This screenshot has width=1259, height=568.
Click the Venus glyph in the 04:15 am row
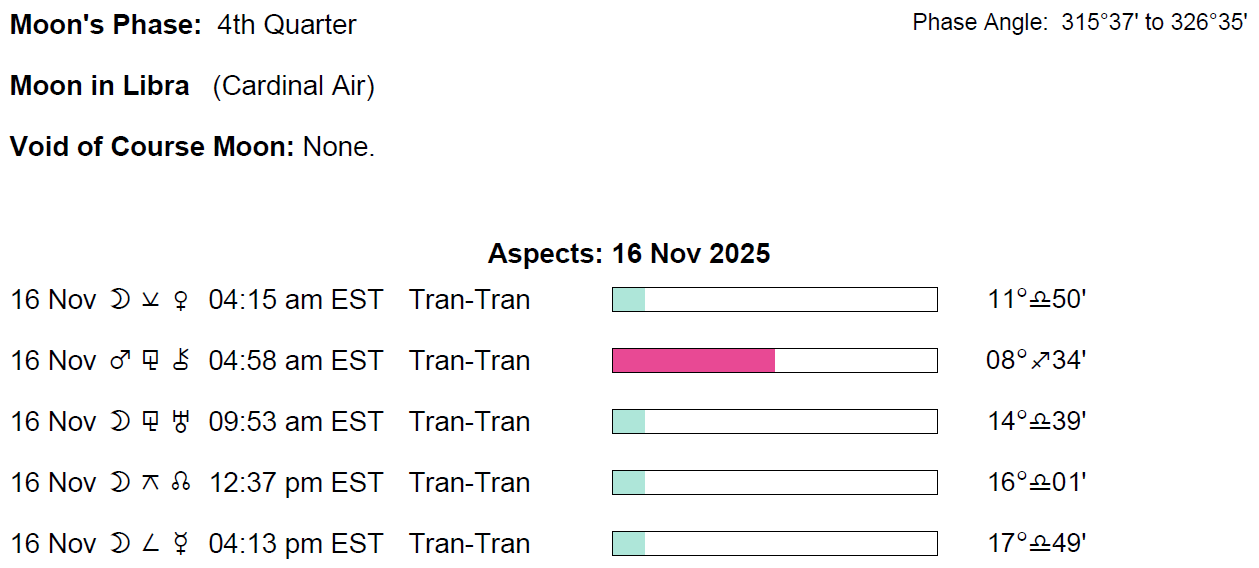181,300
